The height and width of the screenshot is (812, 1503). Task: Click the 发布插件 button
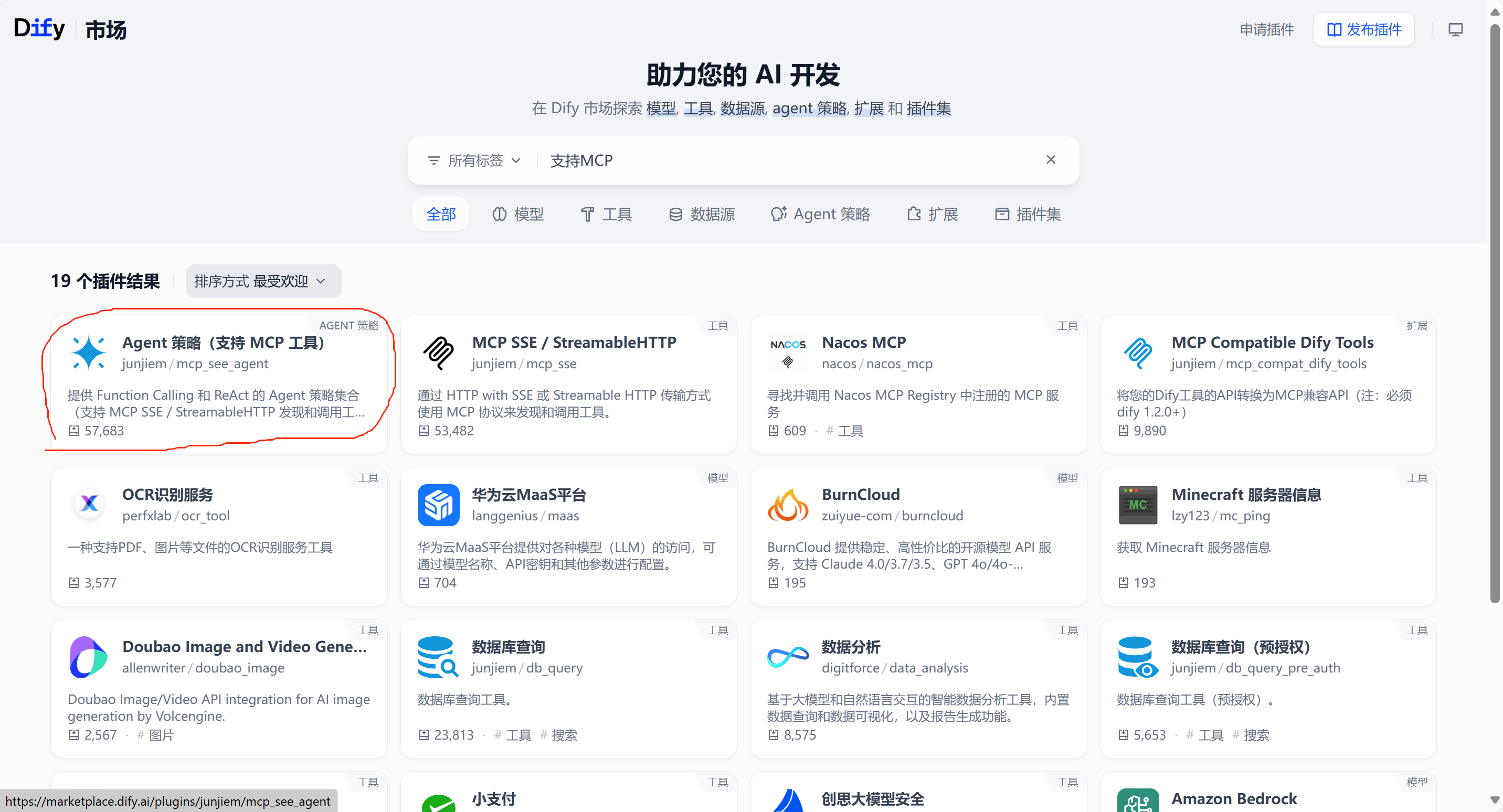pos(1363,29)
